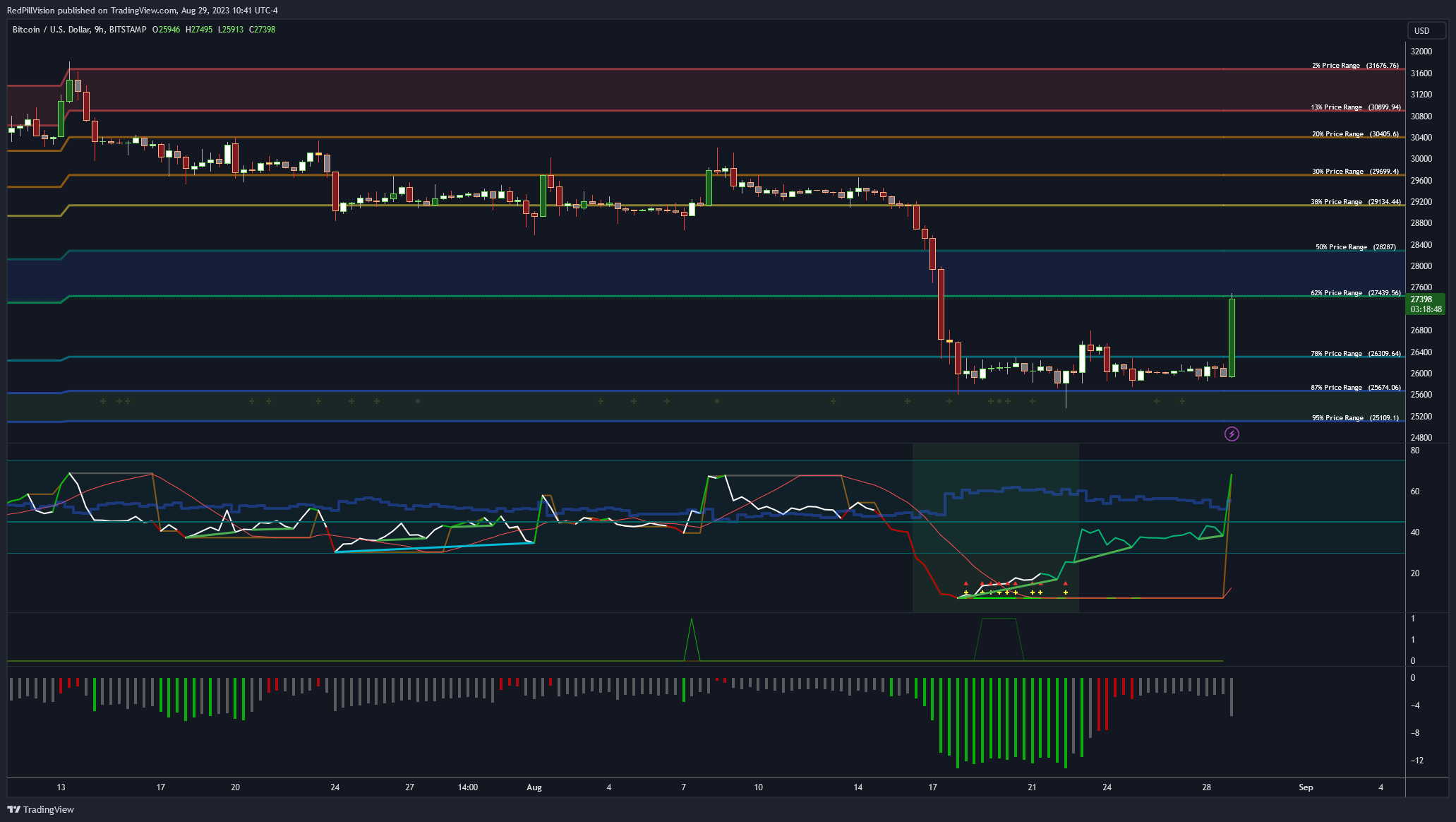Screen dimensions: 1456x822
Task: Open the TradingView logo at bottom left
Action: tap(41, 809)
